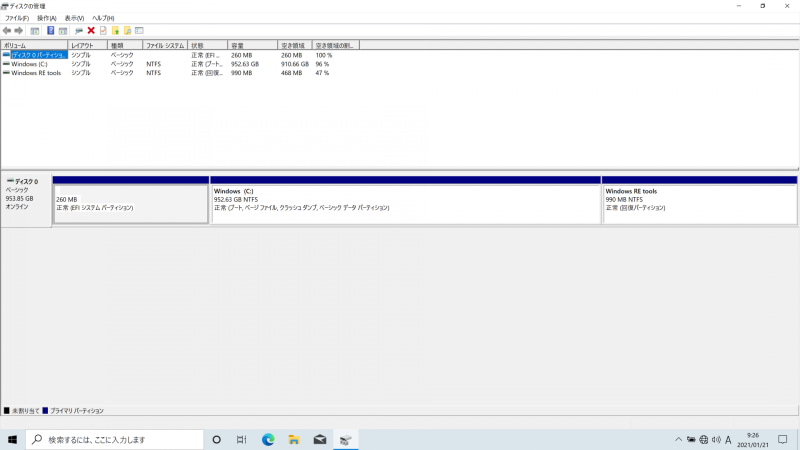
Task: Click the yellow folder with green arrow icon
Action: (x=115, y=31)
